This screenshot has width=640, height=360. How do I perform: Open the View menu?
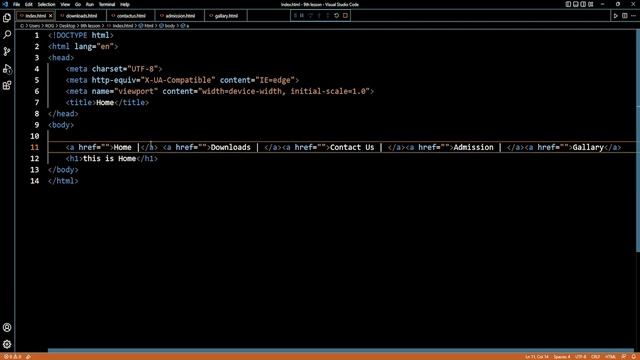[65, 4]
